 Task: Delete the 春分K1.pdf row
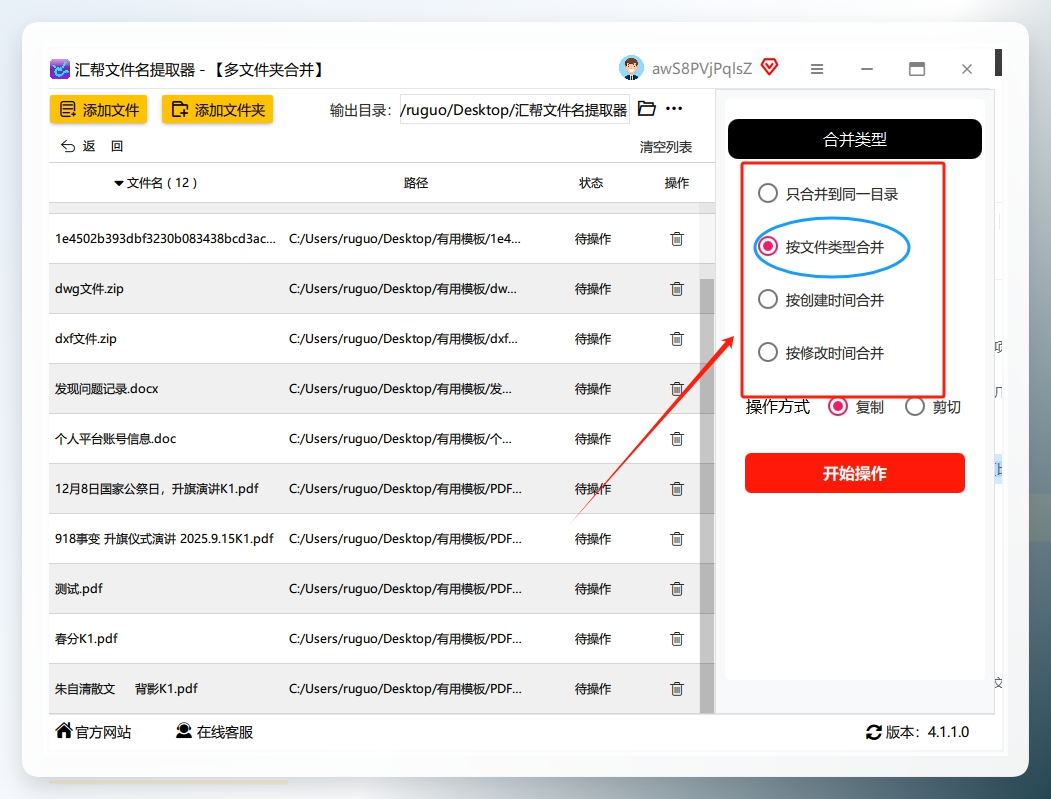(677, 639)
